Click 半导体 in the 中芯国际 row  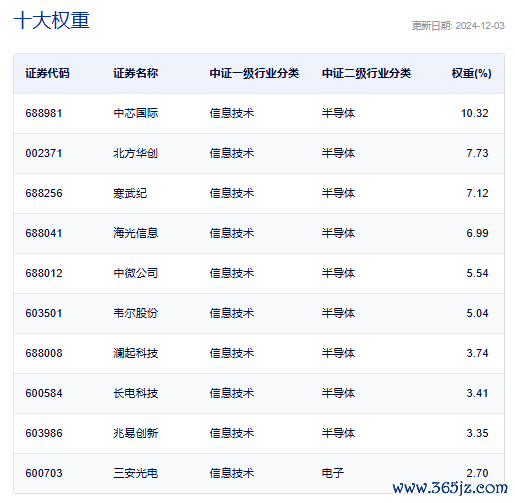pyautogui.click(x=338, y=113)
